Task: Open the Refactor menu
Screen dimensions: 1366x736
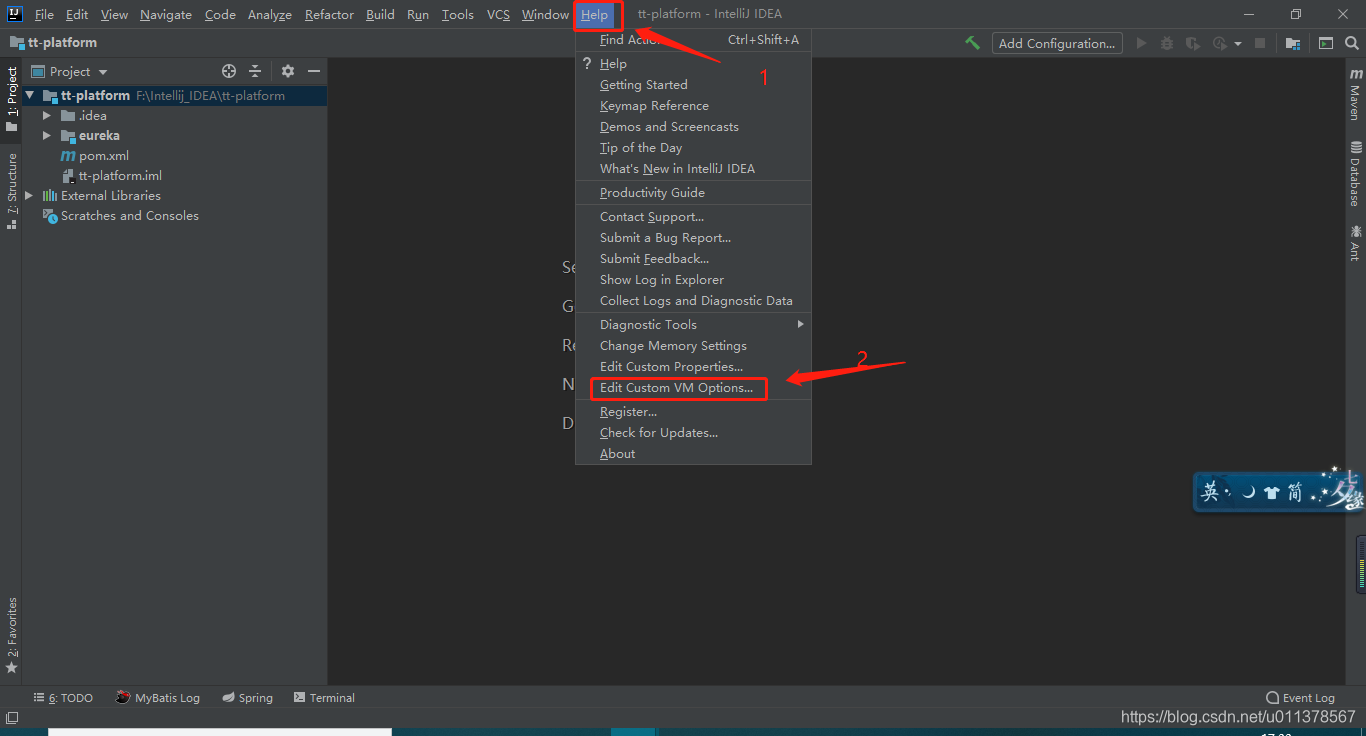Action: coord(329,14)
